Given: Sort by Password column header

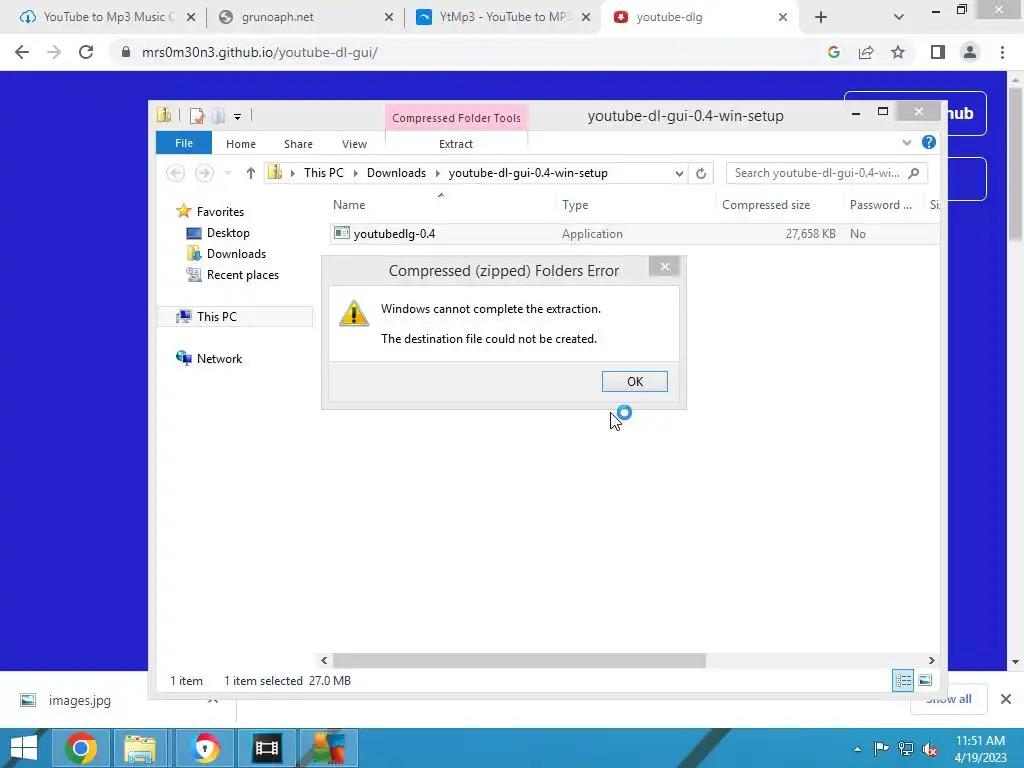Looking at the screenshot, I should [x=880, y=205].
